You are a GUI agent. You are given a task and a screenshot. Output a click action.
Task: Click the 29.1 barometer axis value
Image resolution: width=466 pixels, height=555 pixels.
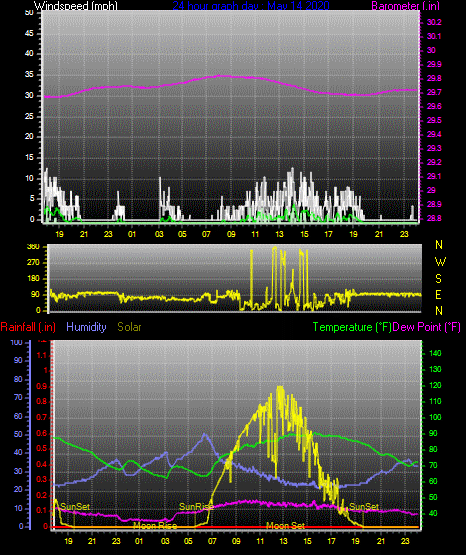434,176
